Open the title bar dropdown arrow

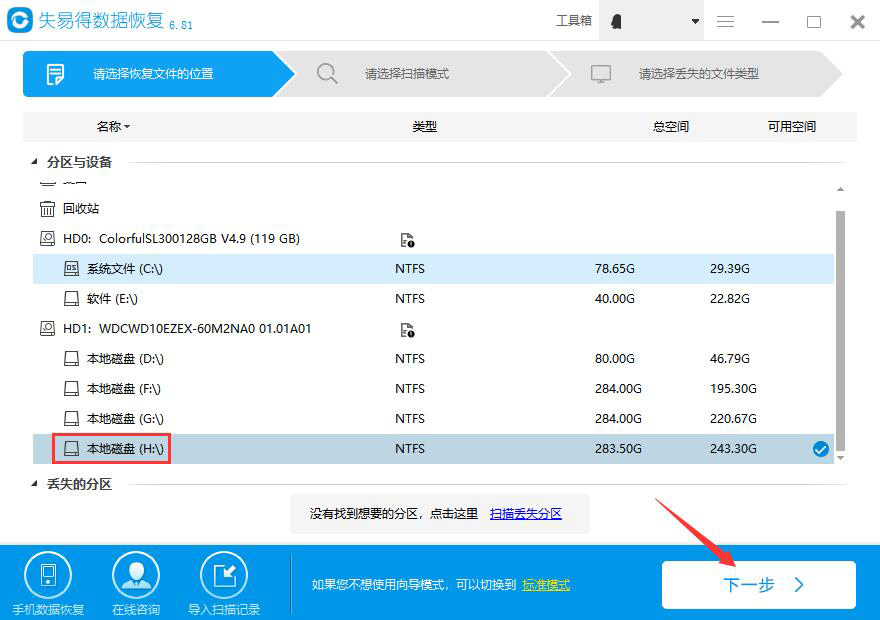point(695,22)
